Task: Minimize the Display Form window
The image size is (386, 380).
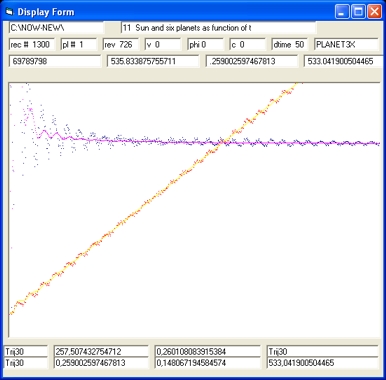Action: click(x=342, y=12)
